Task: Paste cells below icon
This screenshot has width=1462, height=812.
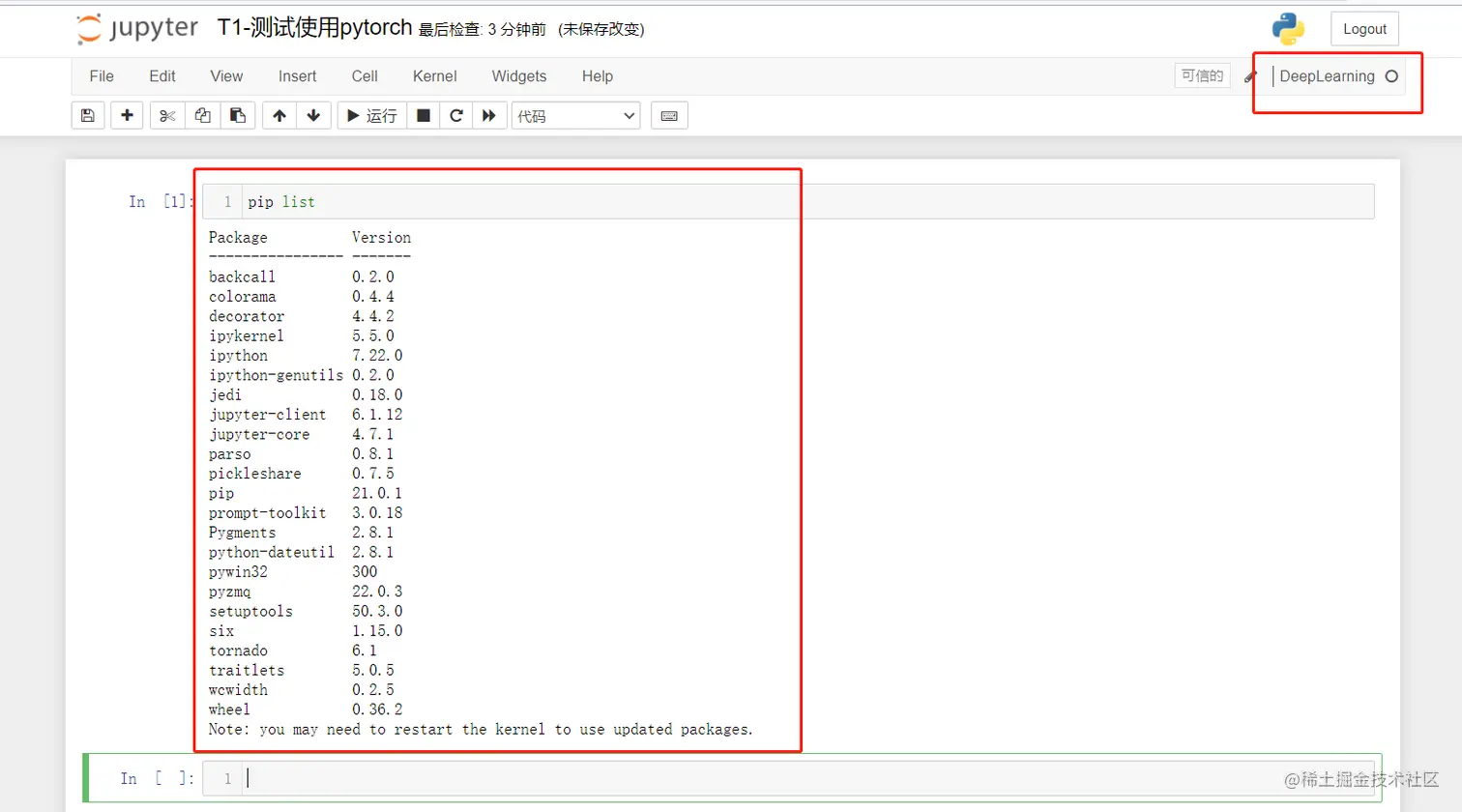Action: [238, 116]
